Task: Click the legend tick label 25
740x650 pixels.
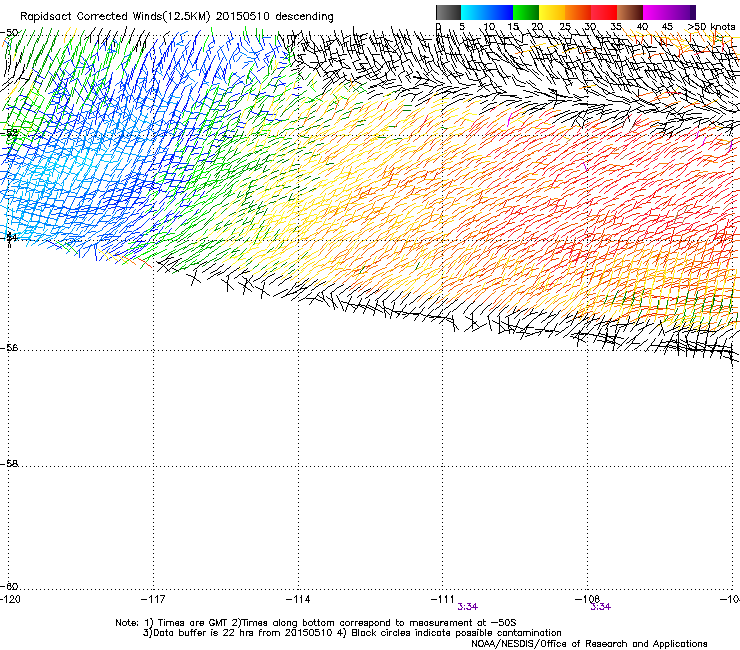Action: point(565,27)
